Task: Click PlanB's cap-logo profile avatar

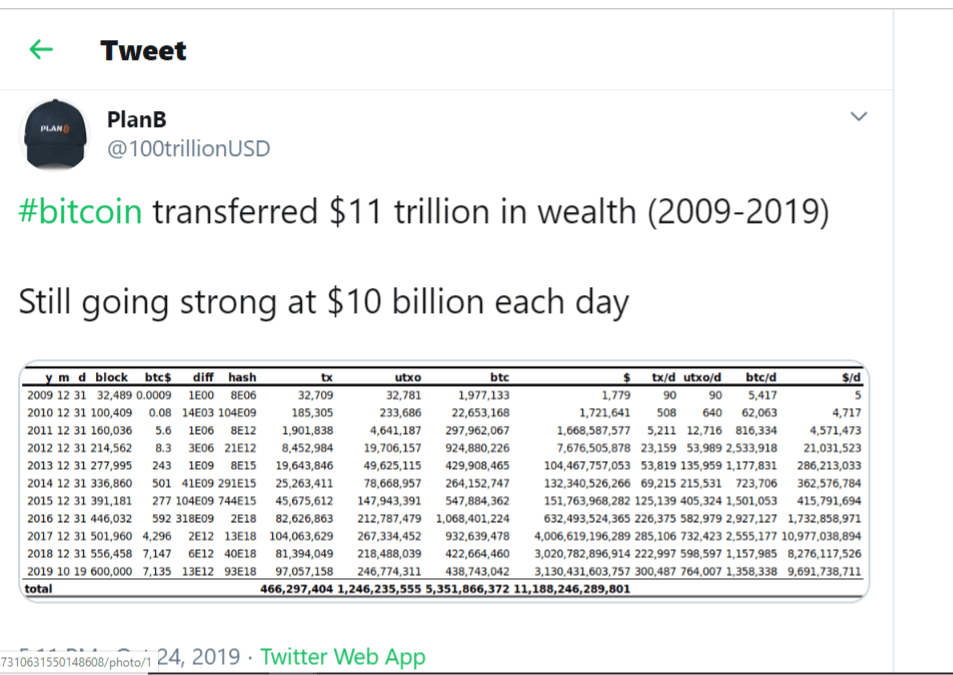Action: click(55, 134)
